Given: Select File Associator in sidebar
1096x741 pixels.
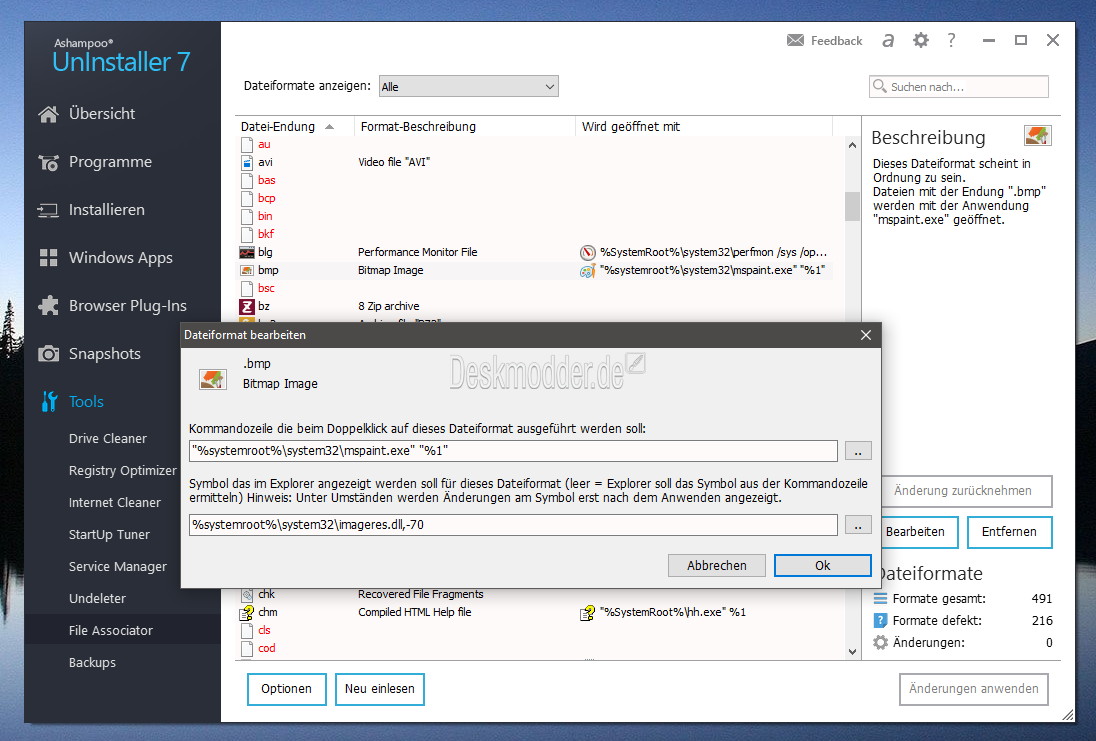Looking at the screenshot, I should pos(123,631).
